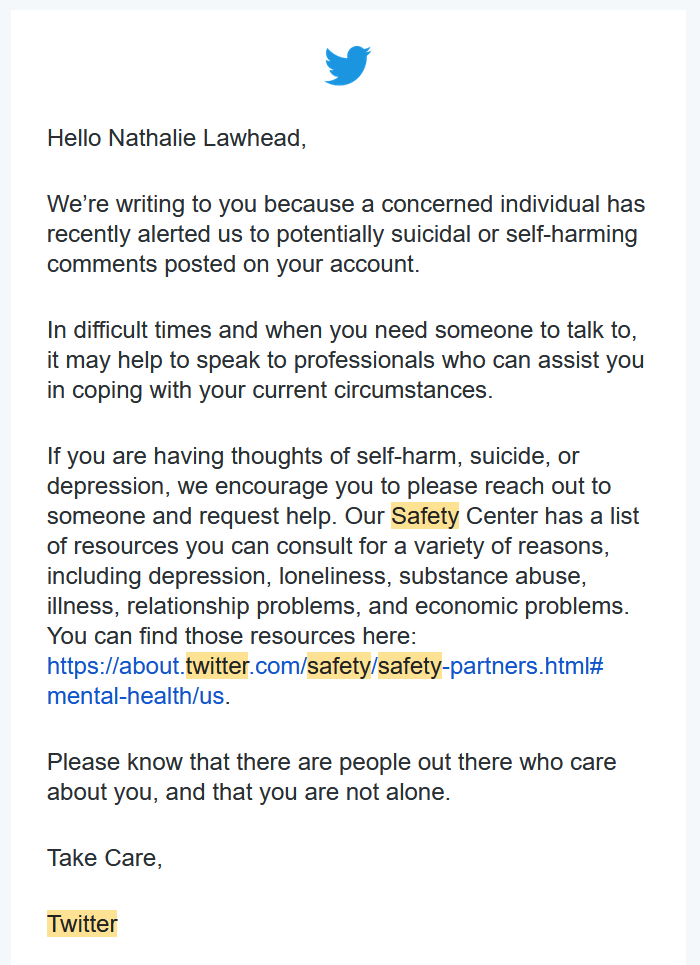Click the highlighted word 'Safety' before 'Center'
The height and width of the screenshot is (965, 700).
pyautogui.click(x=425, y=517)
